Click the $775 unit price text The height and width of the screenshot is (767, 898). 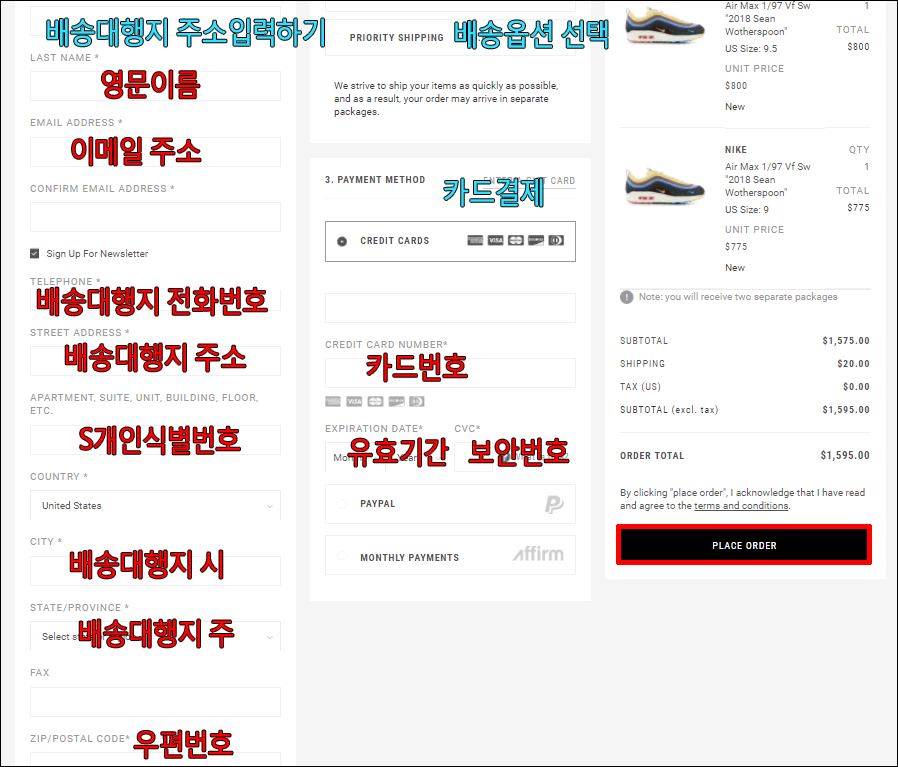pos(736,247)
